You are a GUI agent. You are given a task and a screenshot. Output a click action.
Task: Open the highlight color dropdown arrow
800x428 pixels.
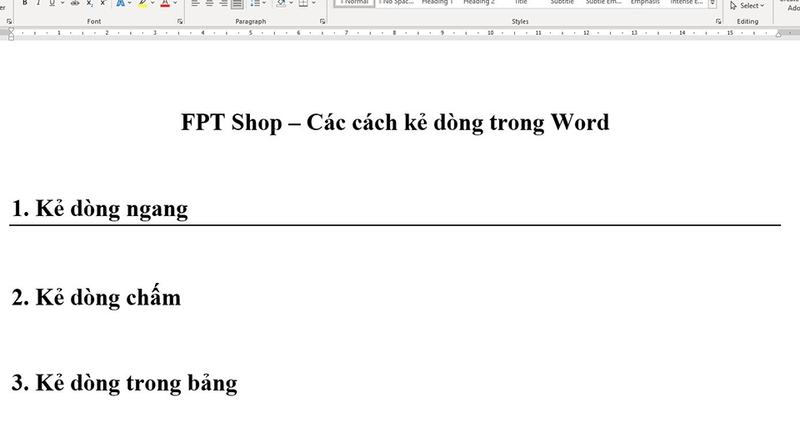[x=153, y=3]
